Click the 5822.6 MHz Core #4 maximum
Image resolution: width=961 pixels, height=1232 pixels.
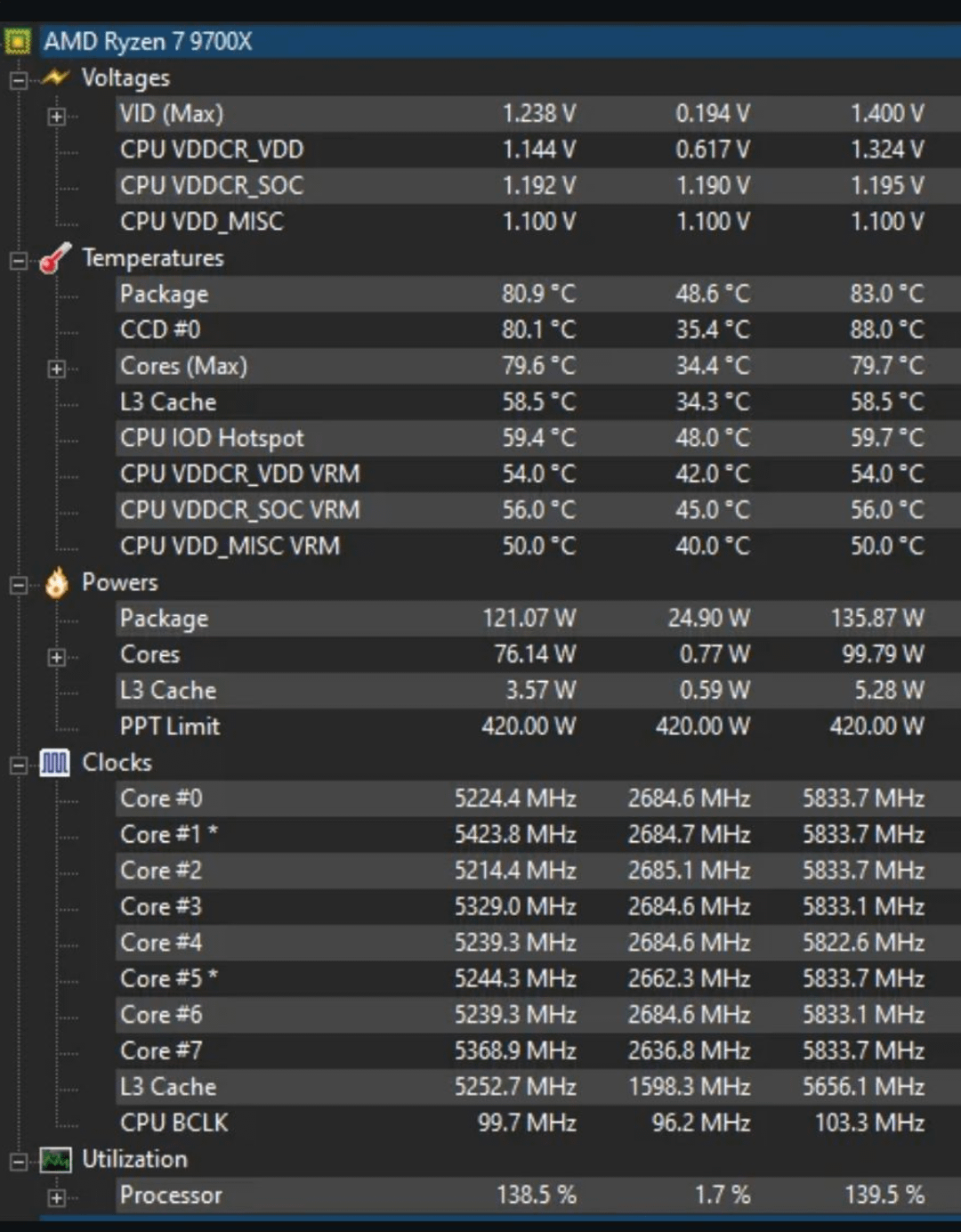pos(863,943)
